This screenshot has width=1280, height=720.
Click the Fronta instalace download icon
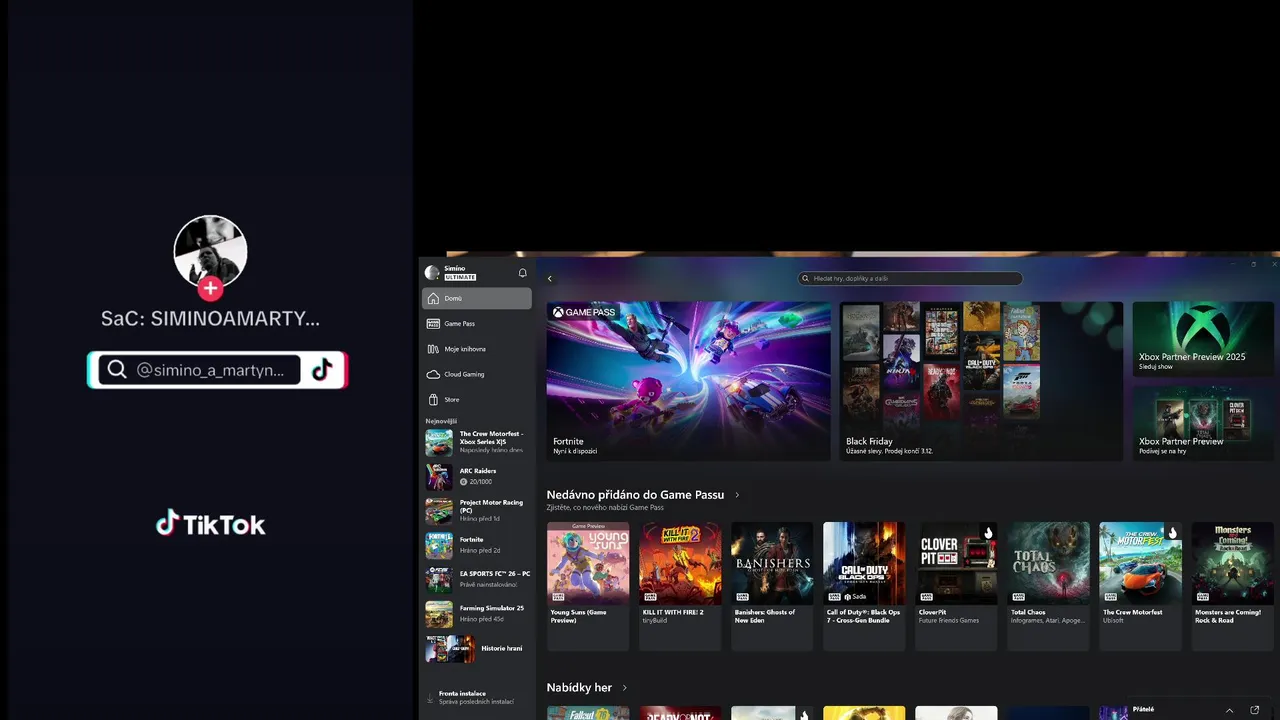(430, 697)
